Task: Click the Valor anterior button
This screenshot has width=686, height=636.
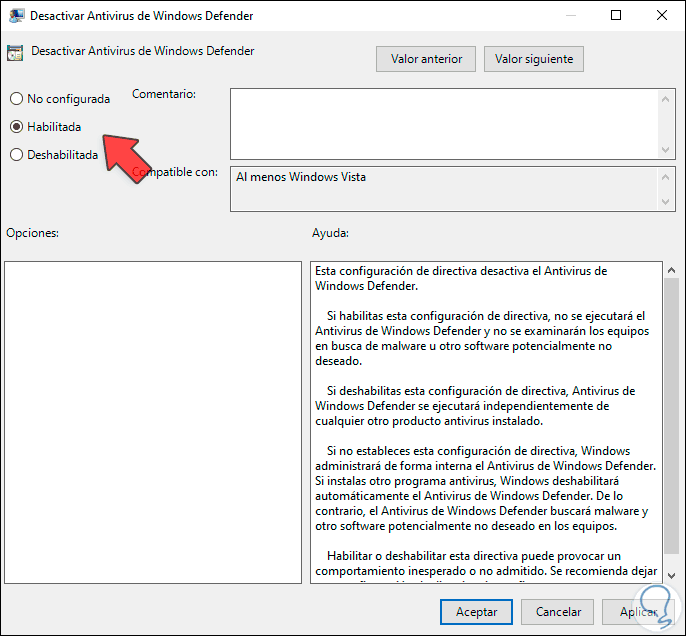Action: (426, 59)
